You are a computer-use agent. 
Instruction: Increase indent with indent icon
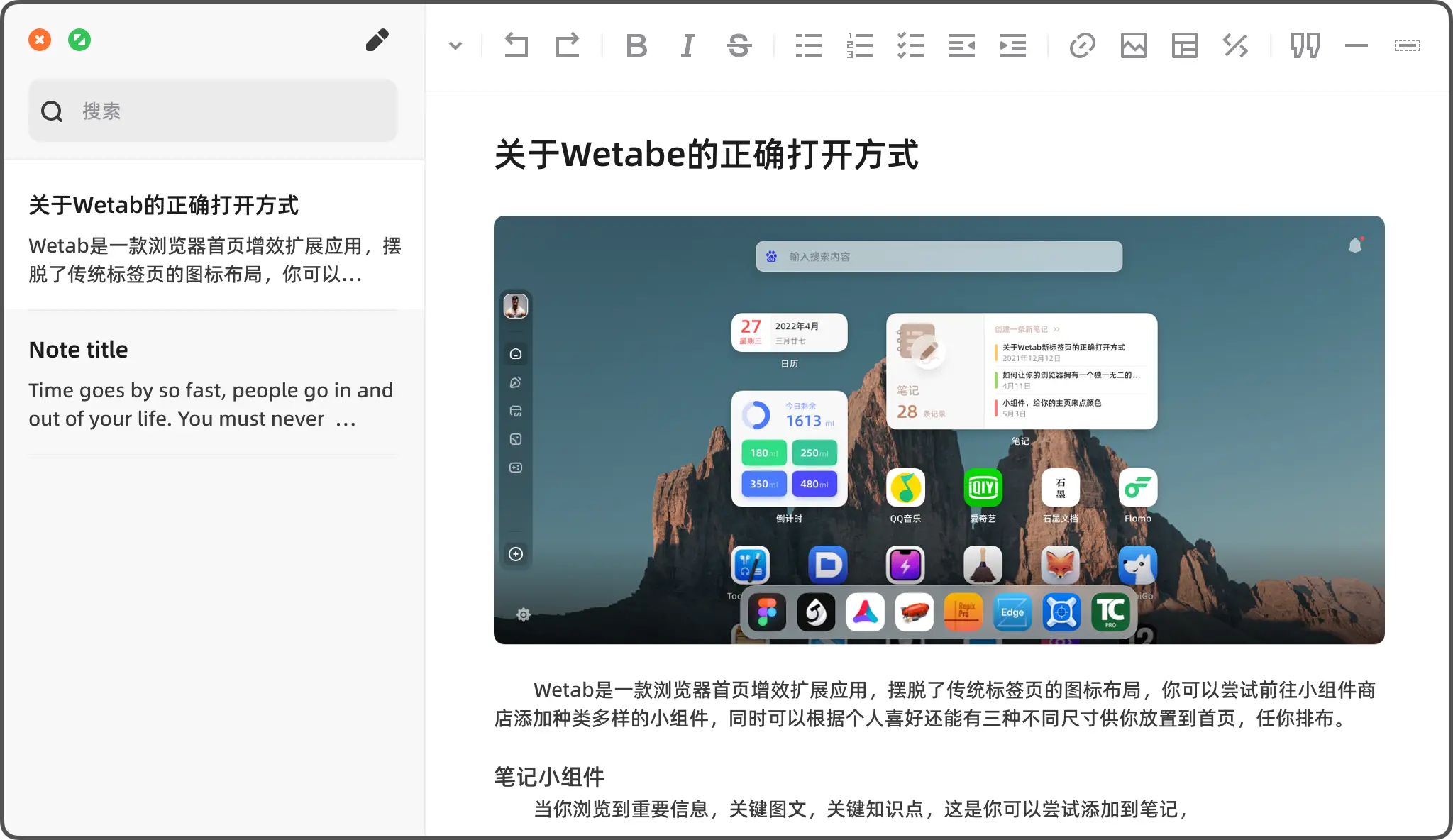point(1012,46)
